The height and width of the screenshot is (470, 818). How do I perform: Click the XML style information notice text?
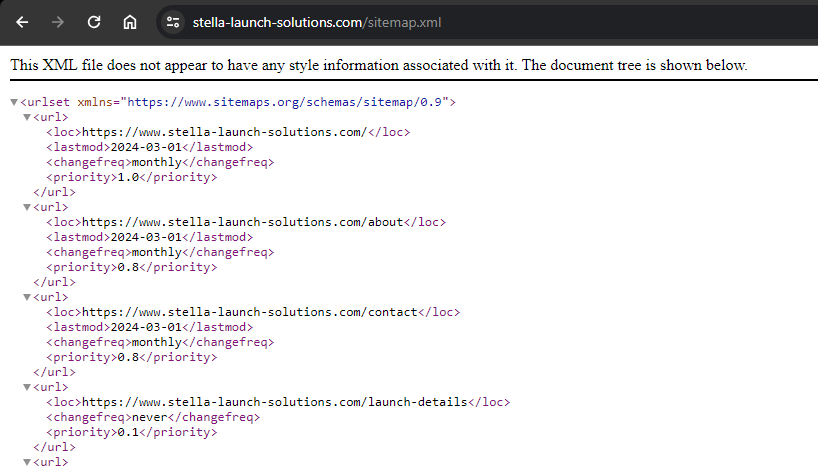[378, 65]
